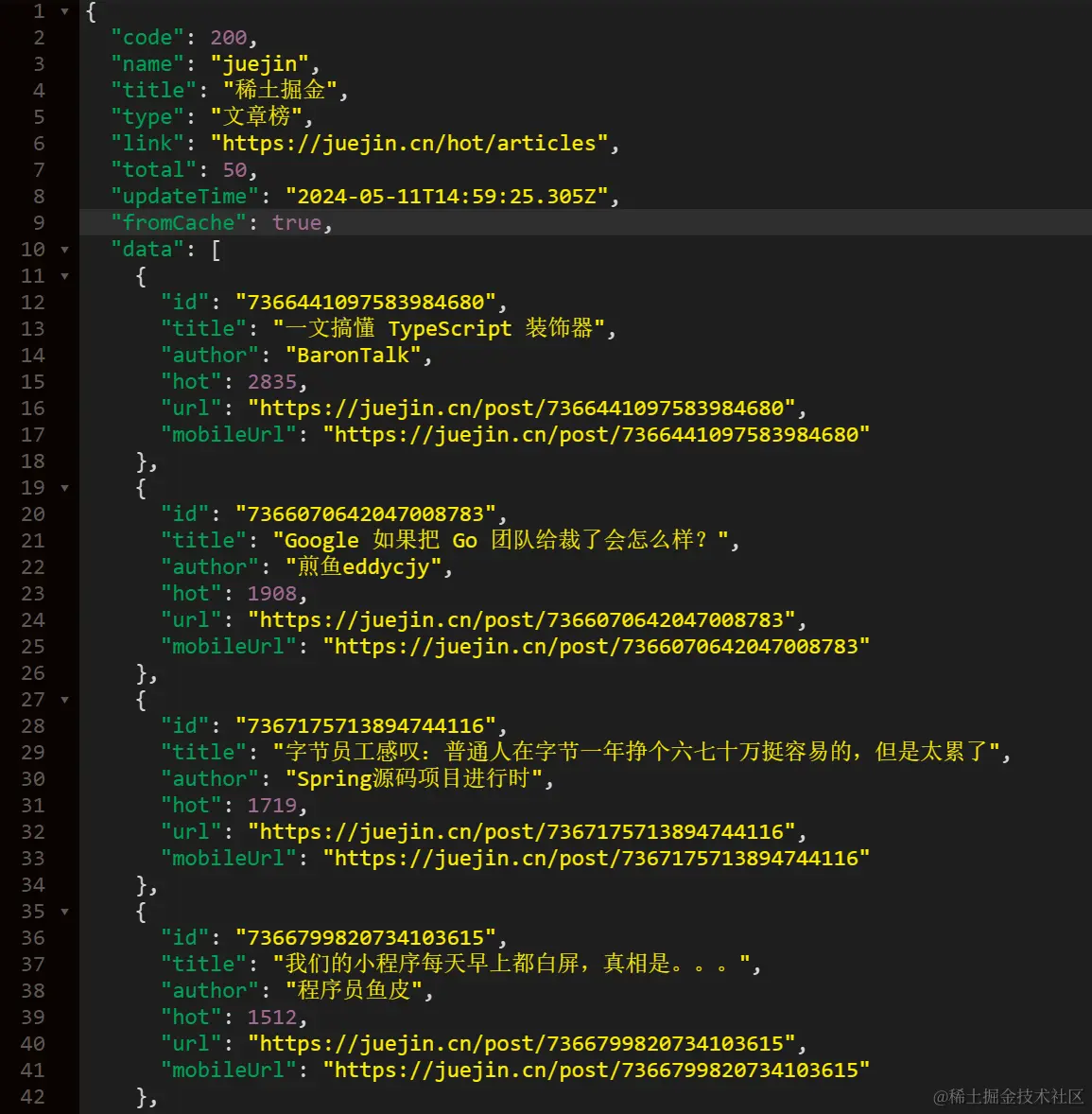Select title starting "字节员工感叹"
This screenshot has width=1092, height=1114.
click(637, 753)
